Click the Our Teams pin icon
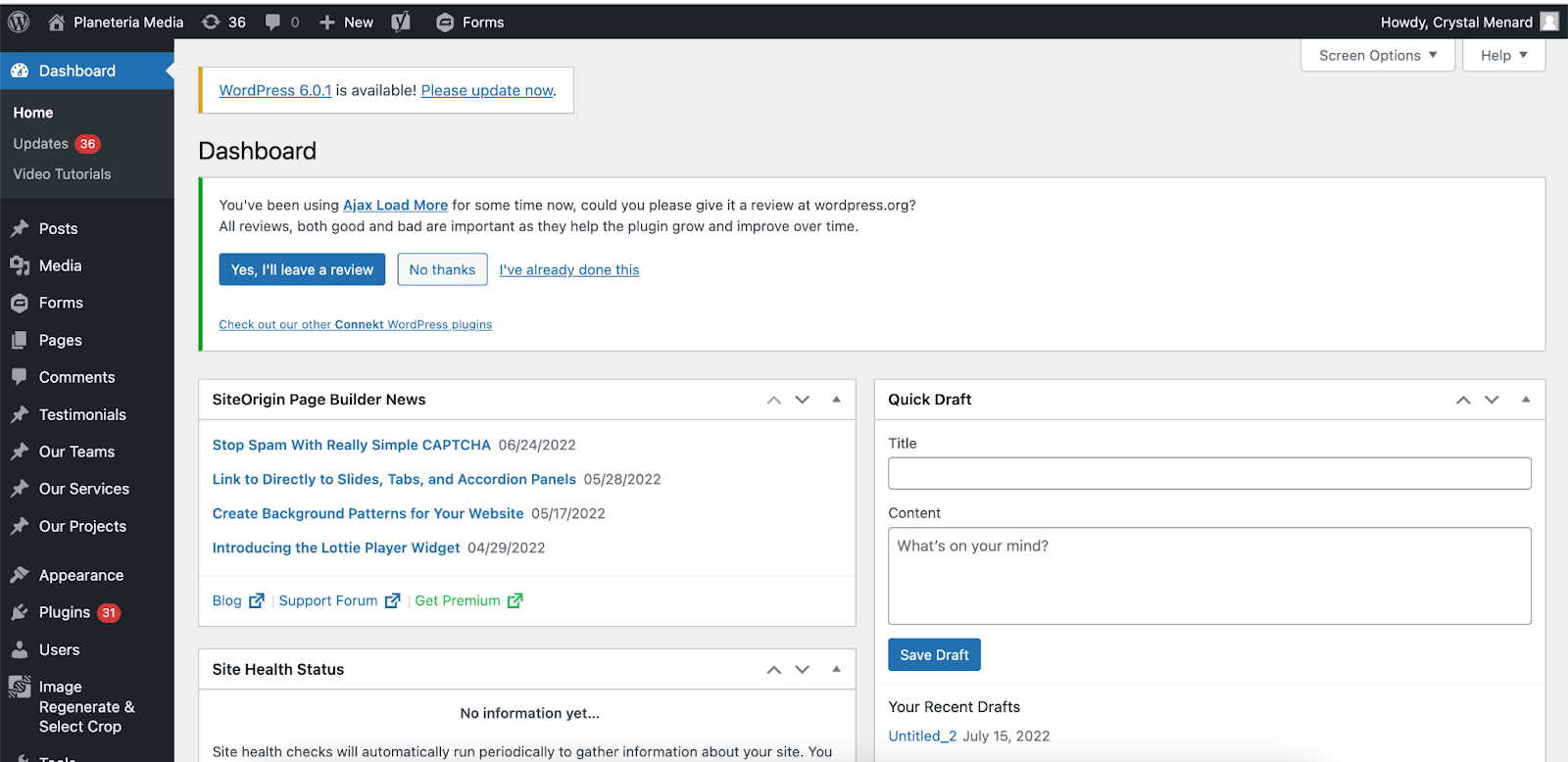 click(x=20, y=452)
